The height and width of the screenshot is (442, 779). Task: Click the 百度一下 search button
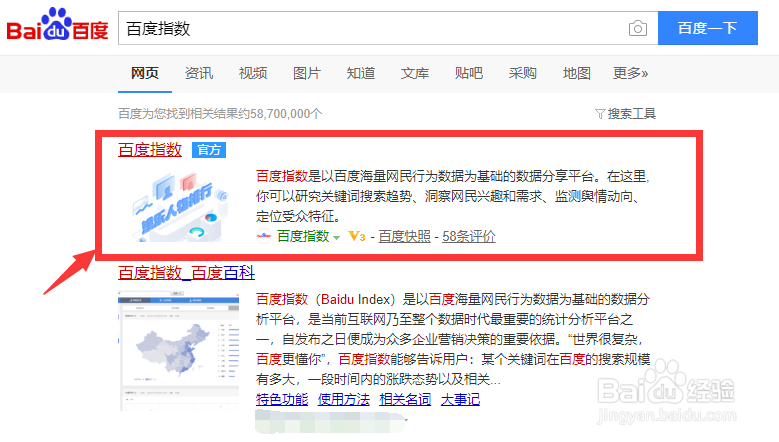point(707,28)
